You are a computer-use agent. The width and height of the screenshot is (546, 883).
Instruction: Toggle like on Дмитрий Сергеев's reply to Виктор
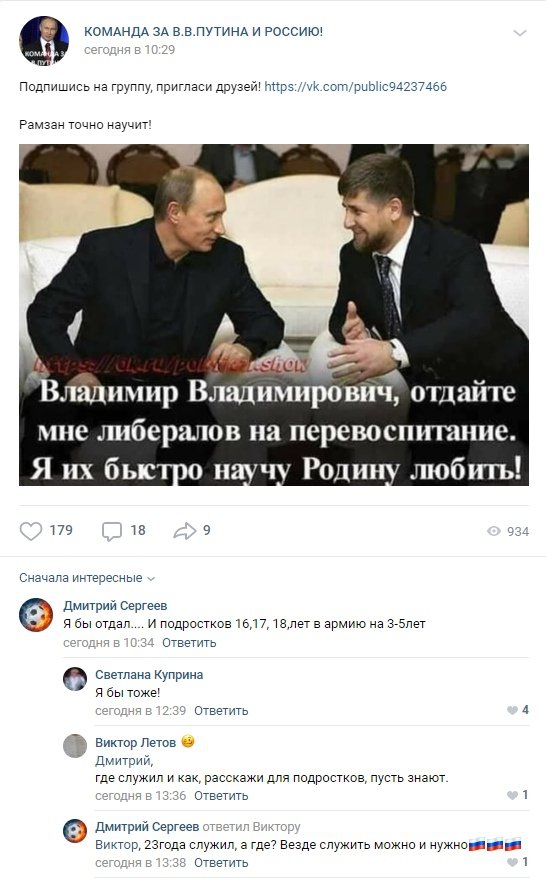(x=512, y=862)
